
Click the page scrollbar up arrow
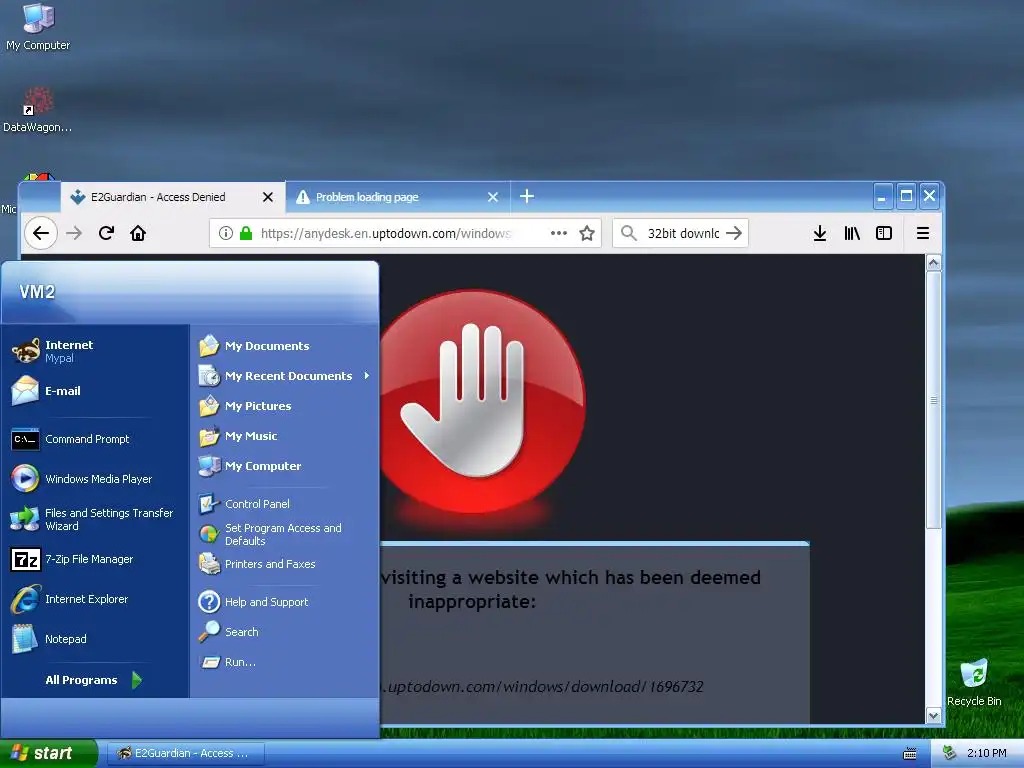click(934, 263)
